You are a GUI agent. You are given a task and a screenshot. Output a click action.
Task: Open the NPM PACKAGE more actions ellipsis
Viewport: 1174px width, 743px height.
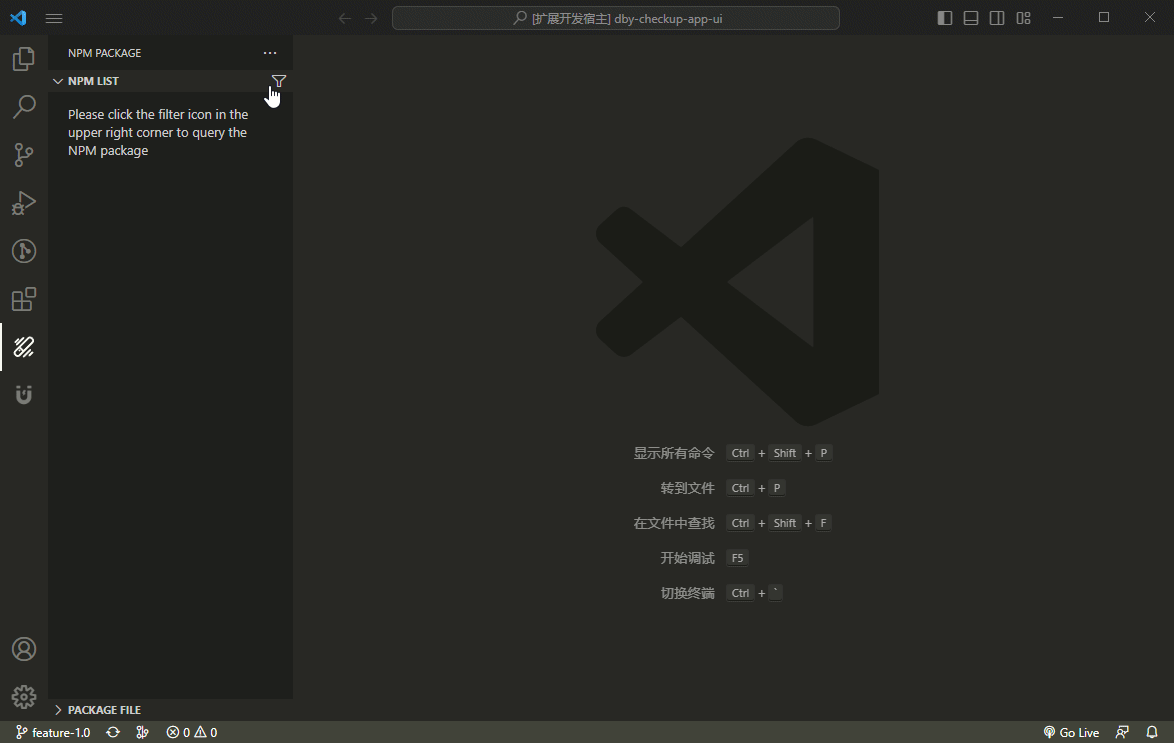pos(270,53)
